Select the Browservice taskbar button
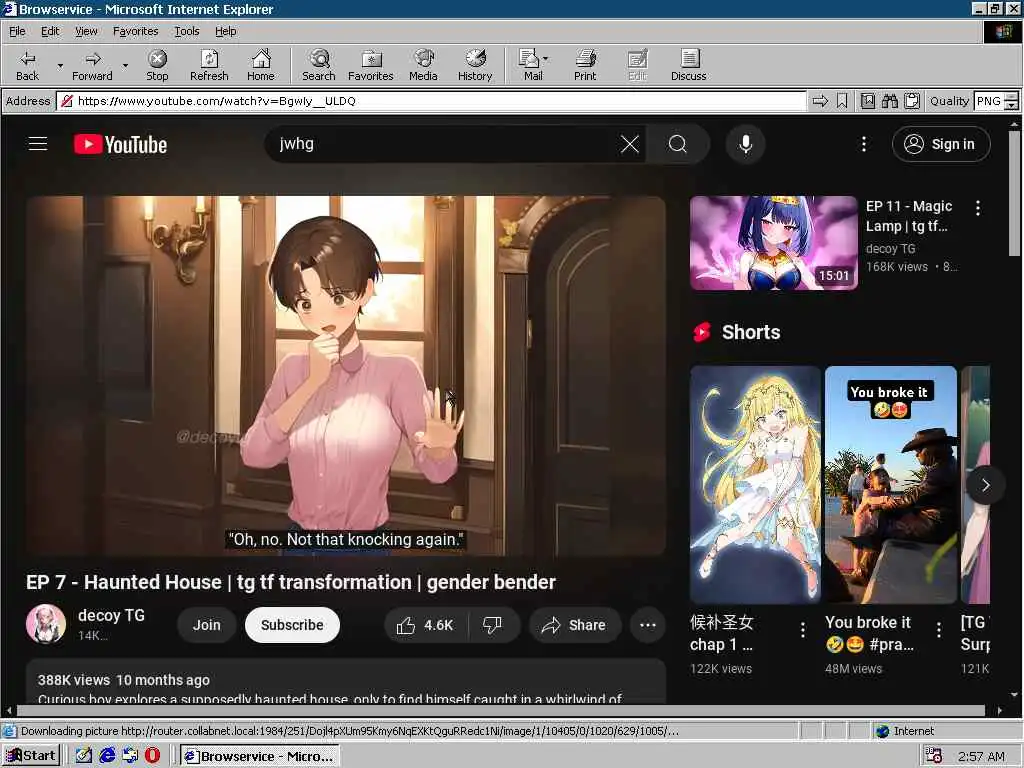 [260, 756]
